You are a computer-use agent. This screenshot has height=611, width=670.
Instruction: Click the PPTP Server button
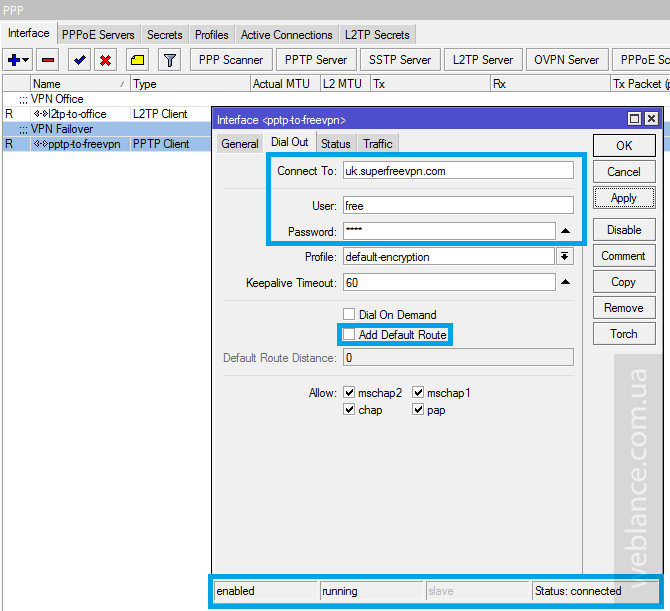pos(316,60)
